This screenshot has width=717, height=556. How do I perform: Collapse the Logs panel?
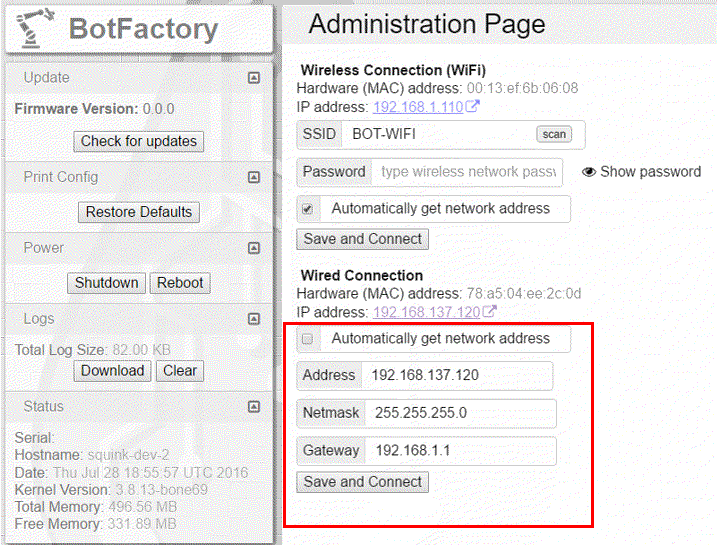254,319
